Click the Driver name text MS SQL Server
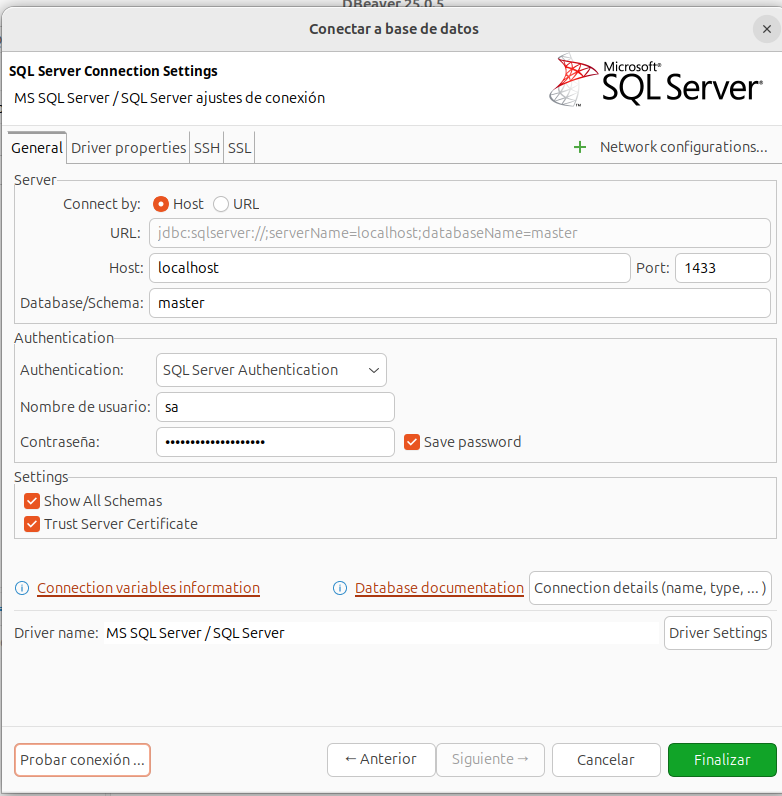Viewport: 782px width, 796px height. pyautogui.click(x=196, y=633)
